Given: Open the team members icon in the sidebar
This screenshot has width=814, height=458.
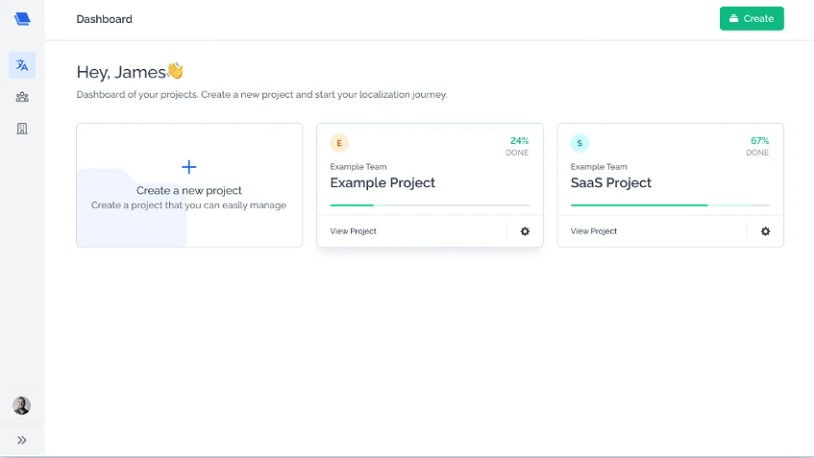Looking at the screenshot, I should (x=22, y=97).
